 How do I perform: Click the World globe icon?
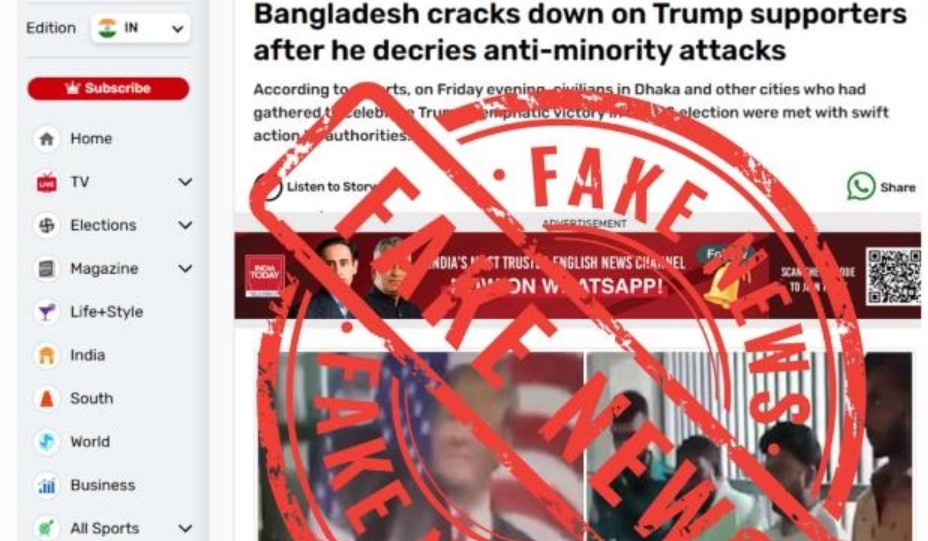pos(46,442)
